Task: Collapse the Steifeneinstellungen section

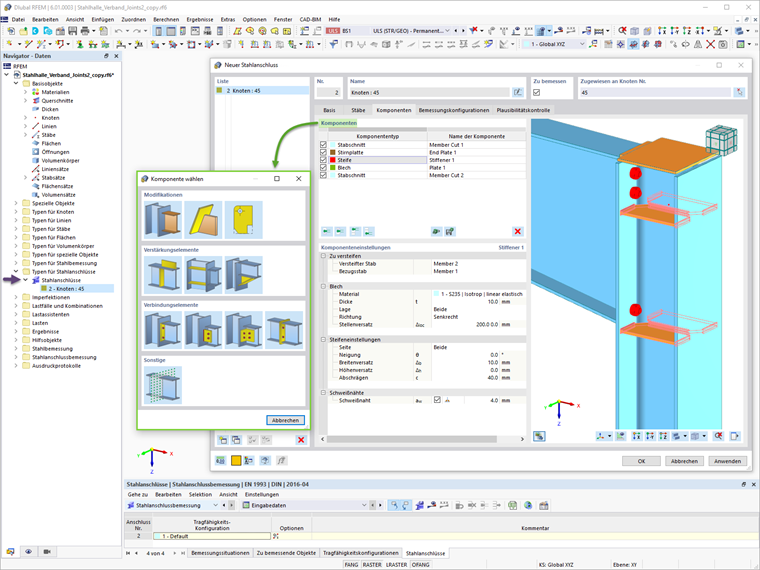Action: pyautogui.click(x=323, y=340)
